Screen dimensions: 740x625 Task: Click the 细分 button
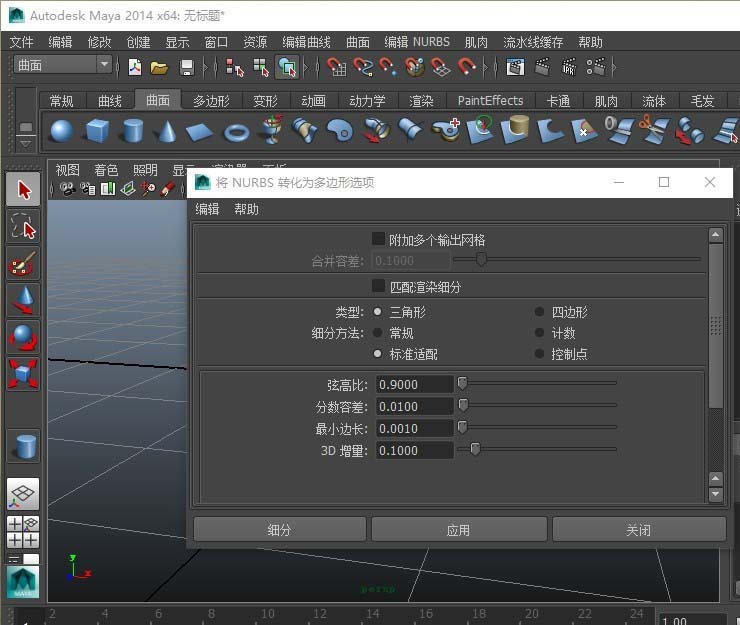pos(279,530)
